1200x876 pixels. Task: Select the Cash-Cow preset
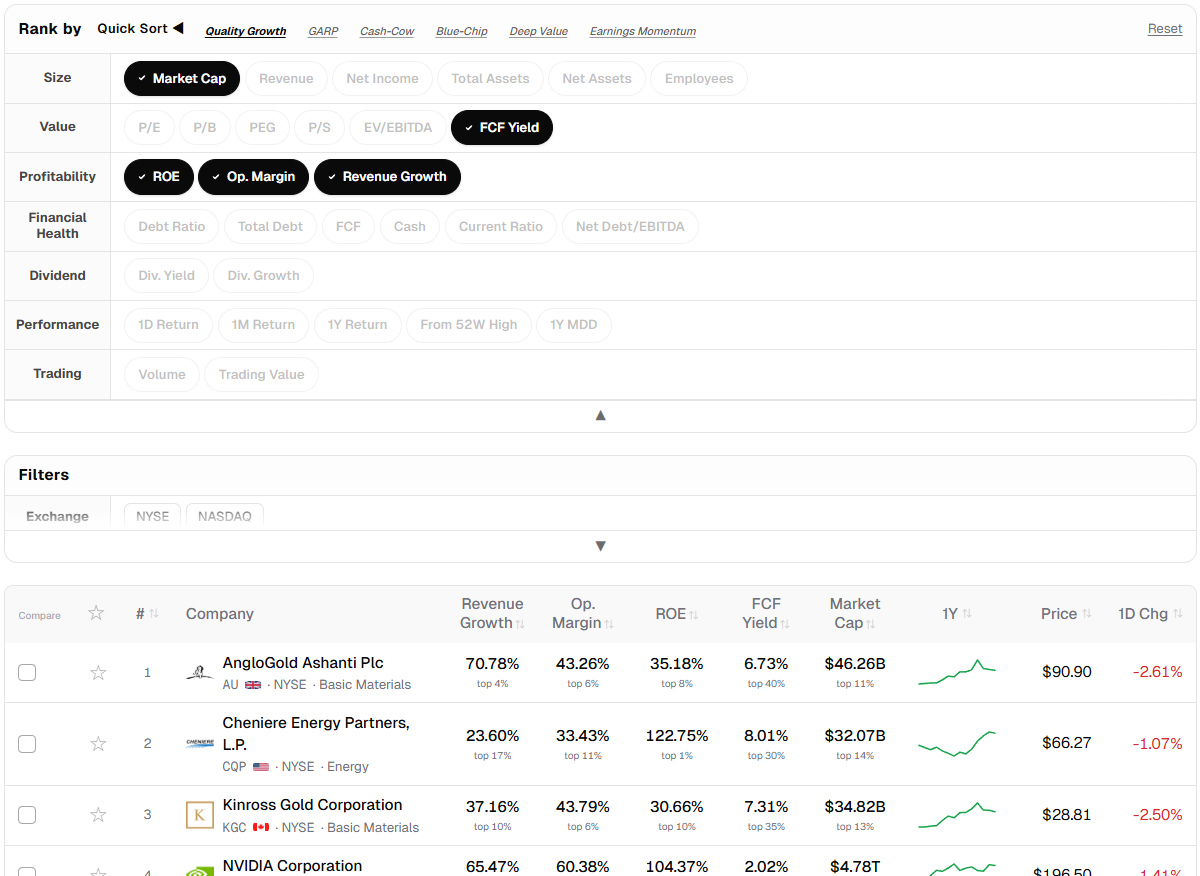tap(387, 31)
